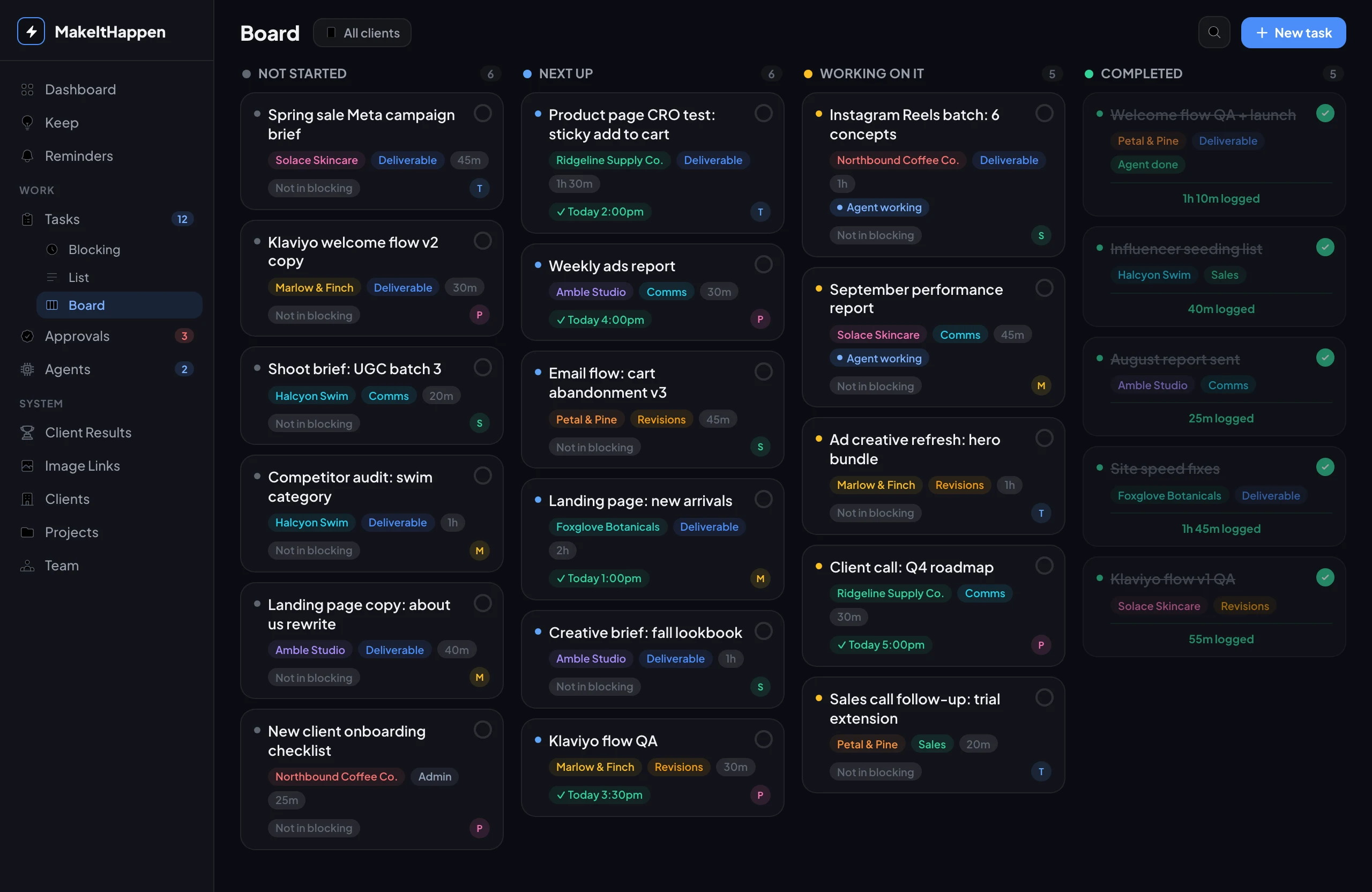Viewport: 1372px width, 892px height.
Task: Click the Image Links picture icon
Action: [x=27, y=466]
